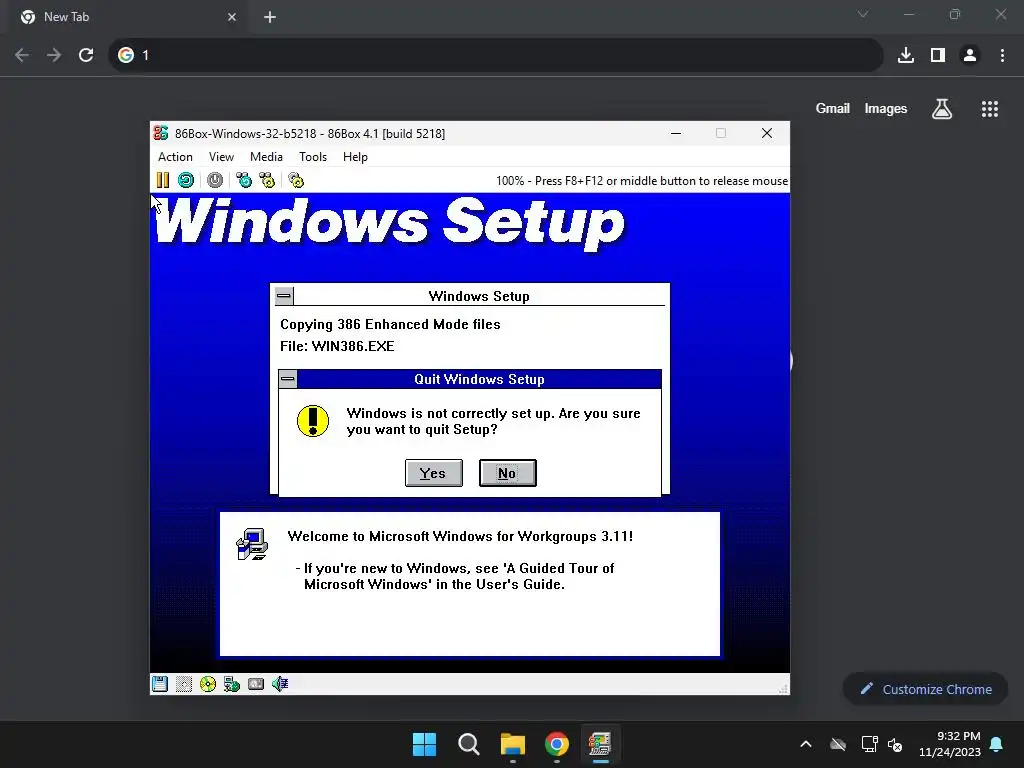Click the network status bar icon
The width and height of the screenshot is (1024, 768).
232,684
